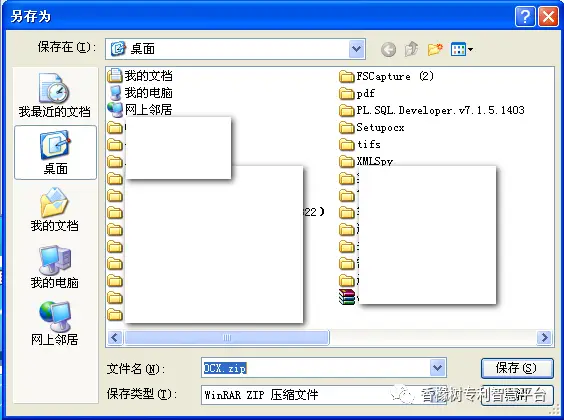Expand the 文件名 dropdown arrow
This screenshot has height=420, width=564.
pos(437,368)
